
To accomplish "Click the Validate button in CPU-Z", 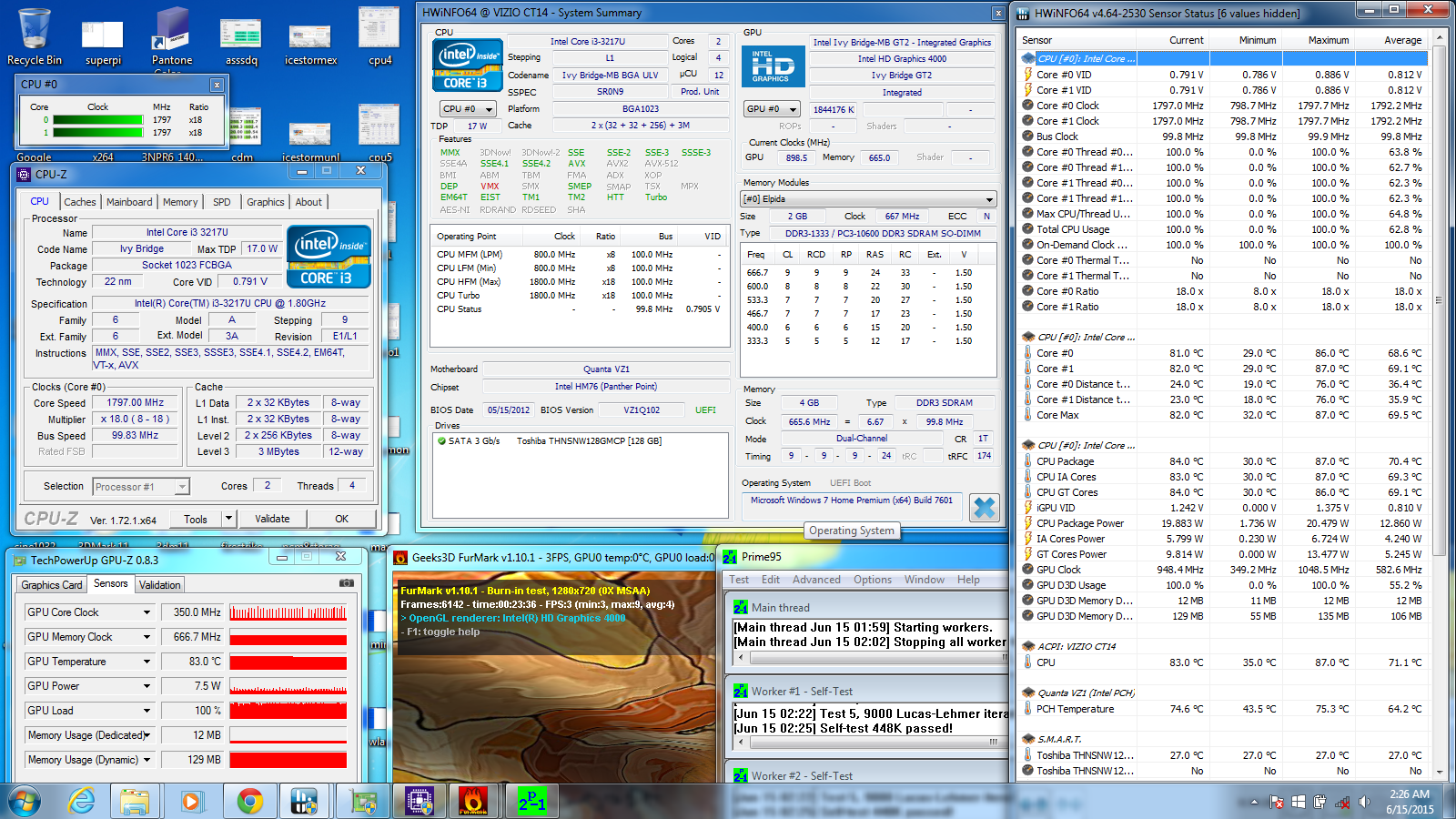I will (272, 519).
